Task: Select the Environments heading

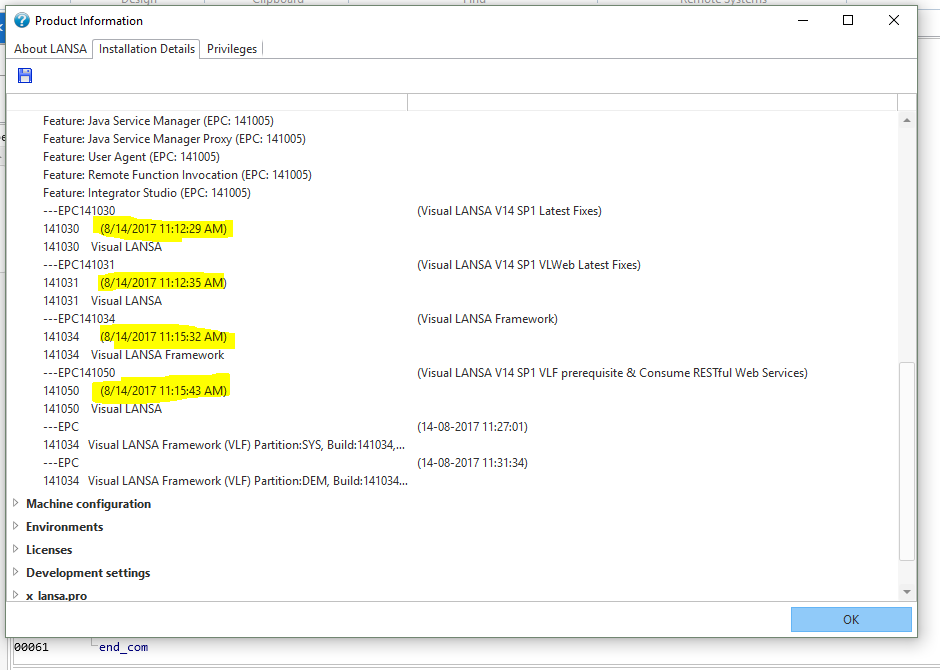Action: [x=64, y=527]
